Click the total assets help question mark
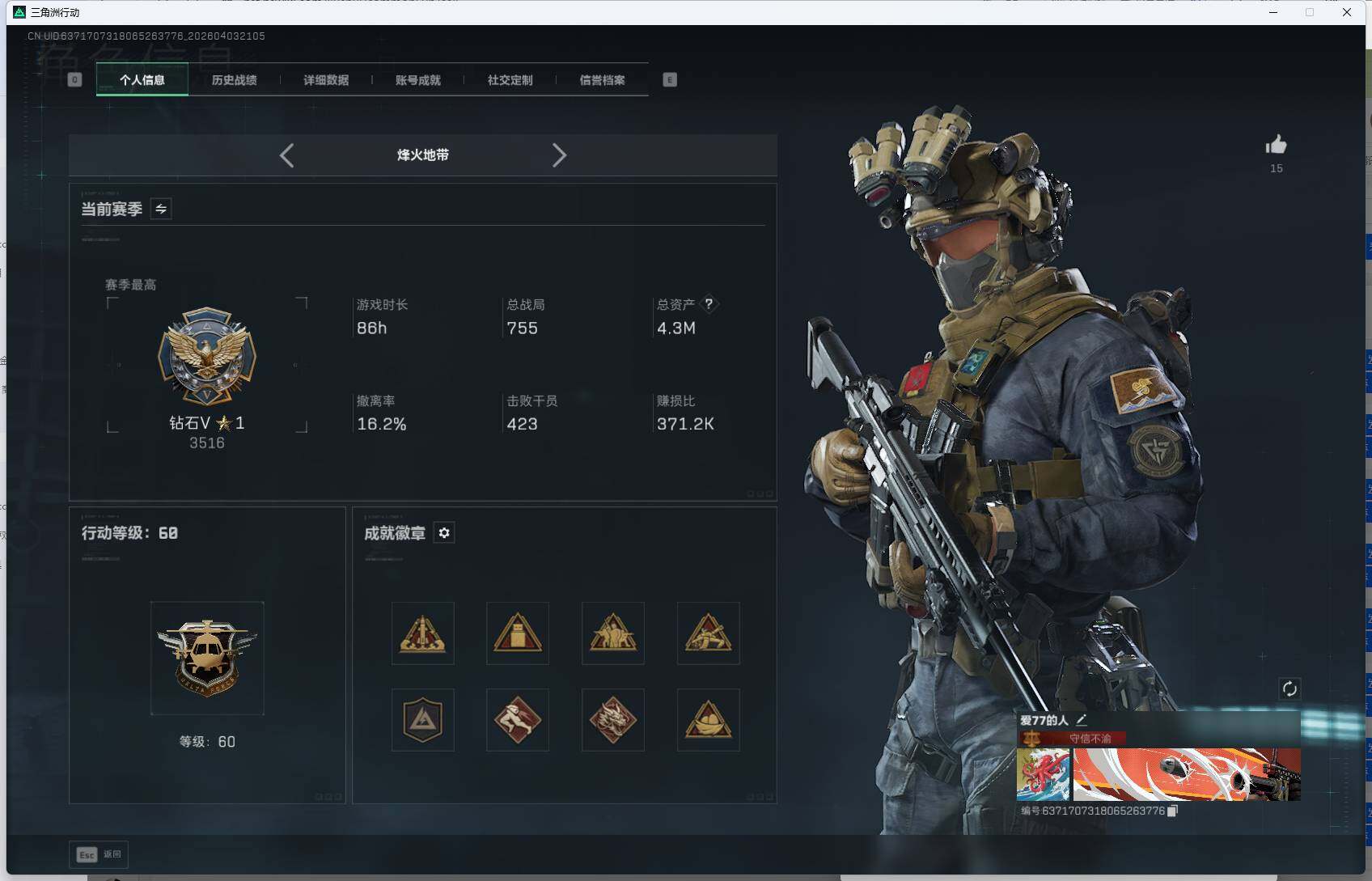 (x=709, y=304)
